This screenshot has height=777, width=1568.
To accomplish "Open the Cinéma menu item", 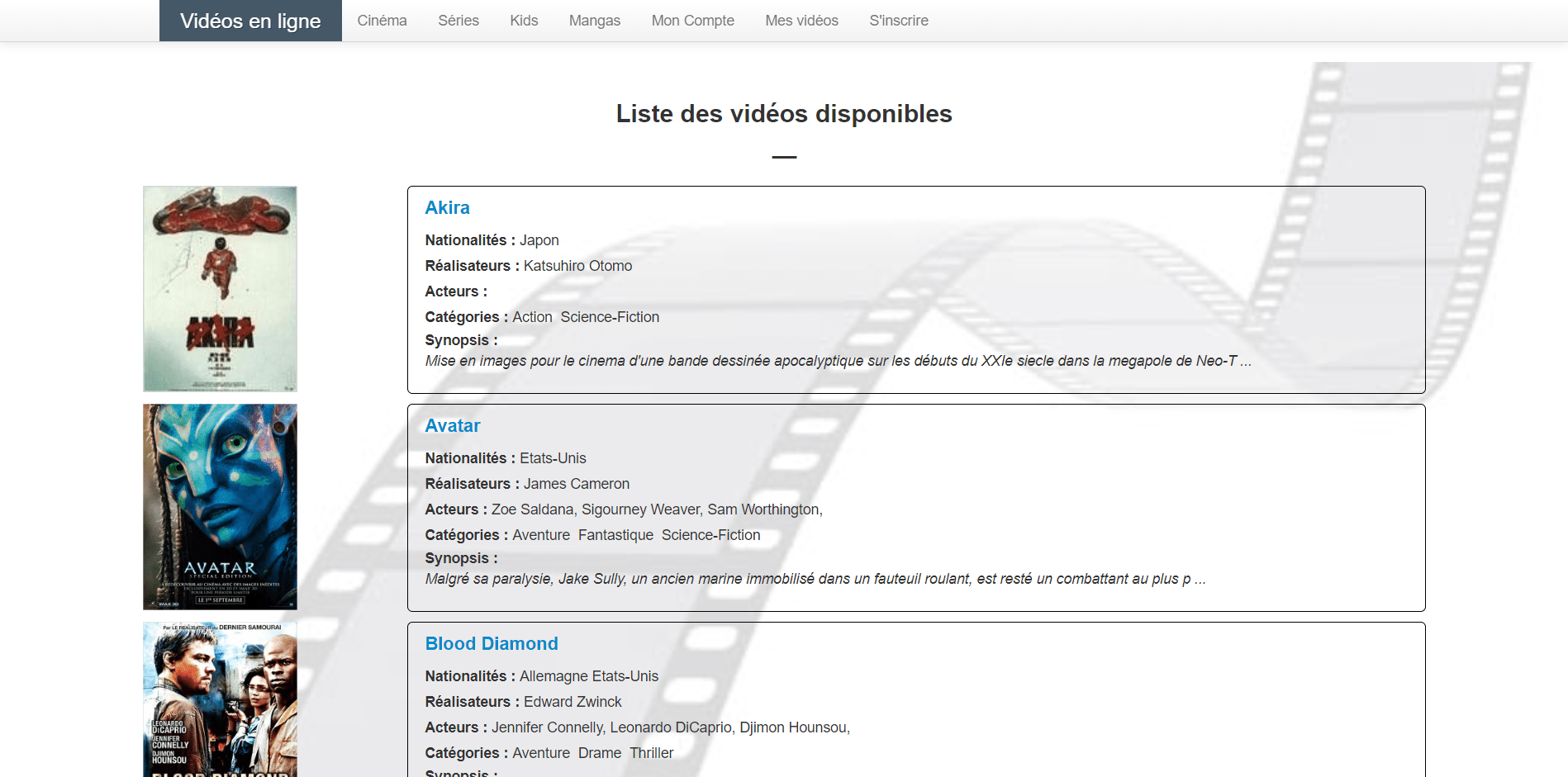I will tap(382, 21).
